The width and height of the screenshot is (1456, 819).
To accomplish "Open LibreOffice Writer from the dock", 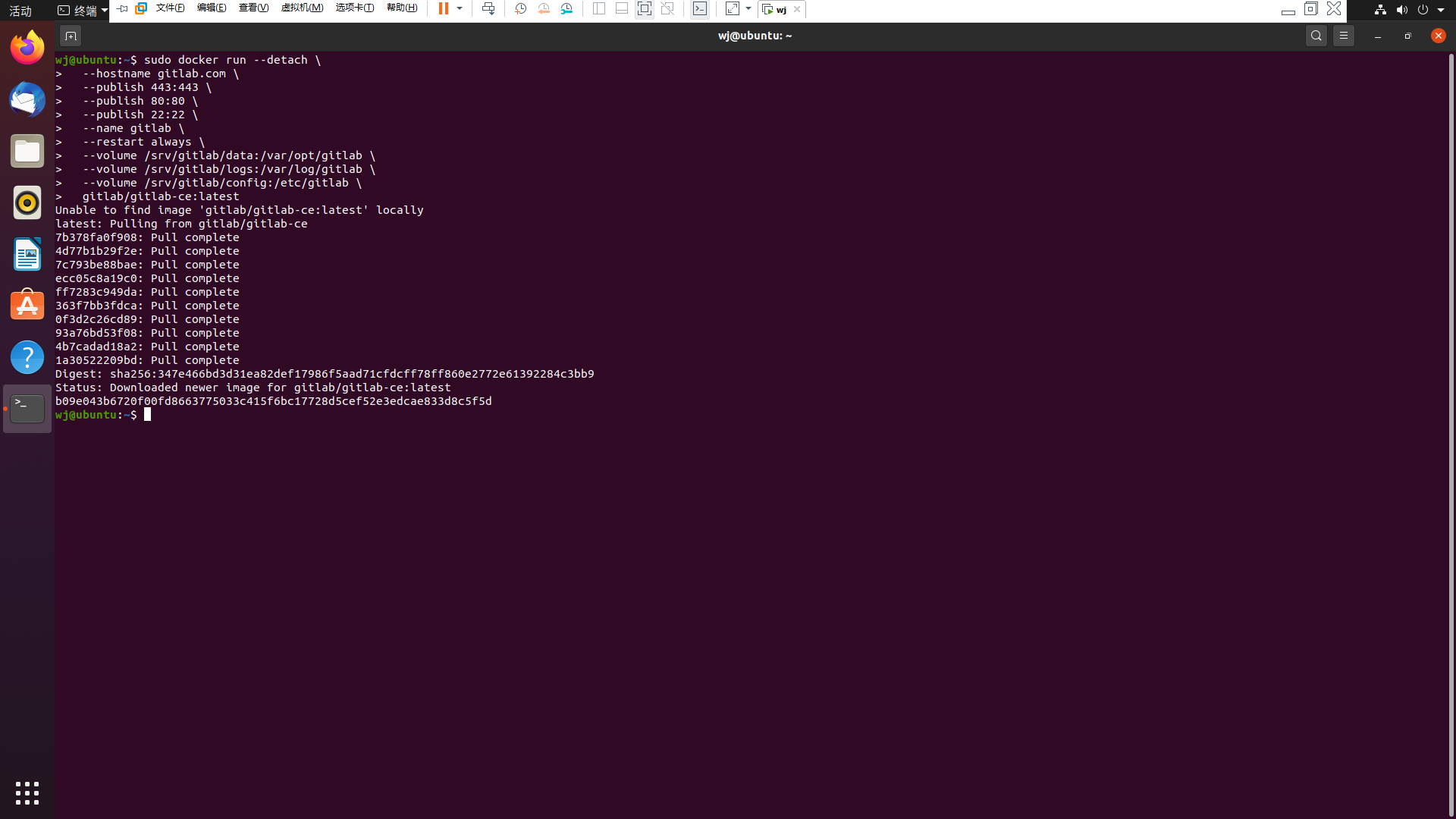I will click(x=27, y=254).
